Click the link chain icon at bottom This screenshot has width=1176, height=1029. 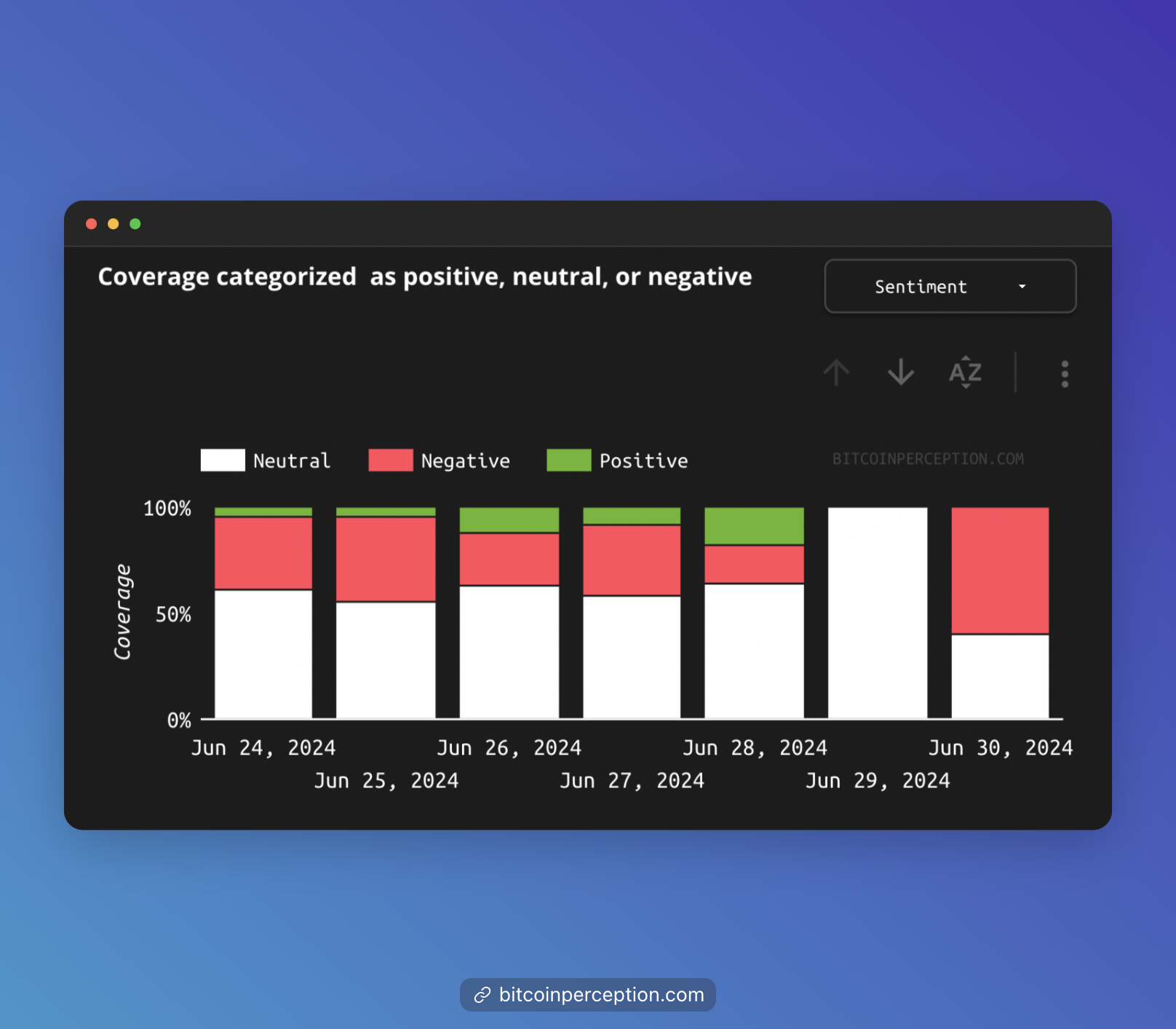pos(482,995)
